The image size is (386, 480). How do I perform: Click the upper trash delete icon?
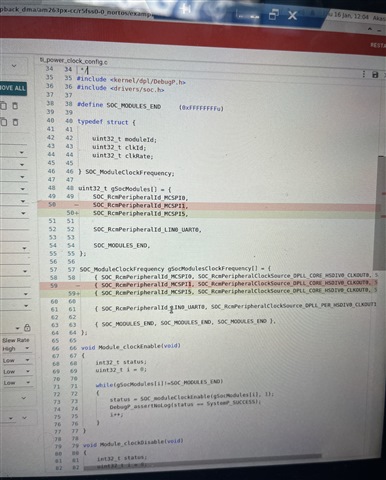coord(15,106)
